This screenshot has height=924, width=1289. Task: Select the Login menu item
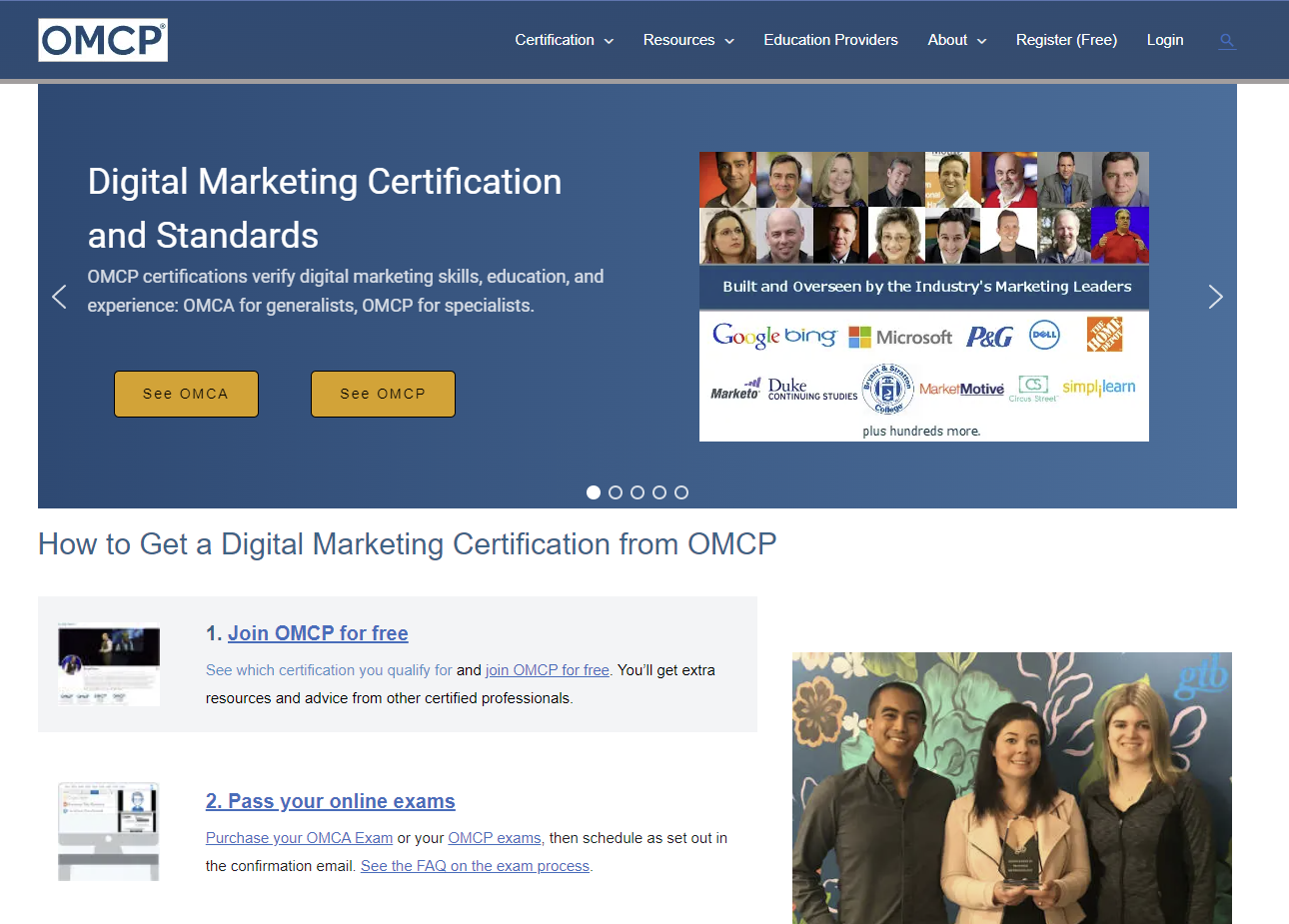[x=1165, y=40]
